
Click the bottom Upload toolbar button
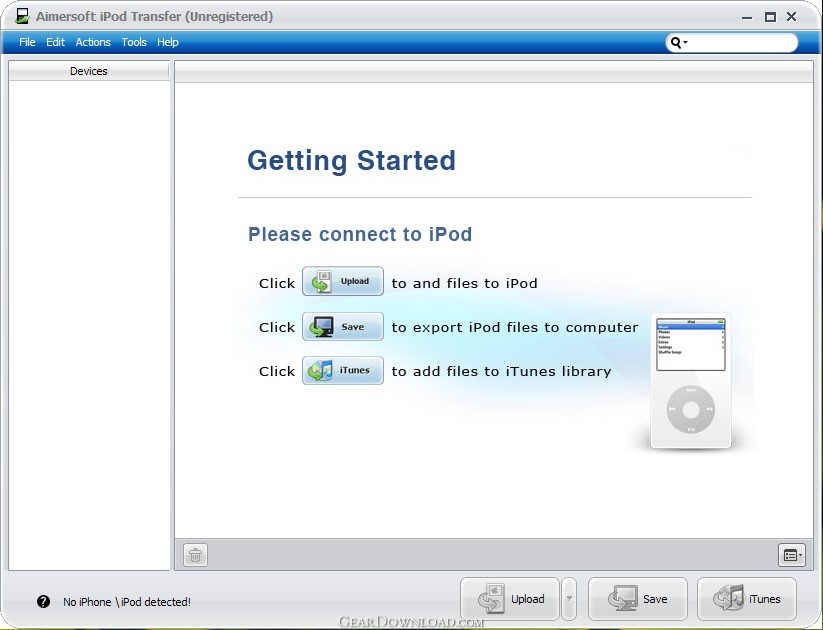510,599
